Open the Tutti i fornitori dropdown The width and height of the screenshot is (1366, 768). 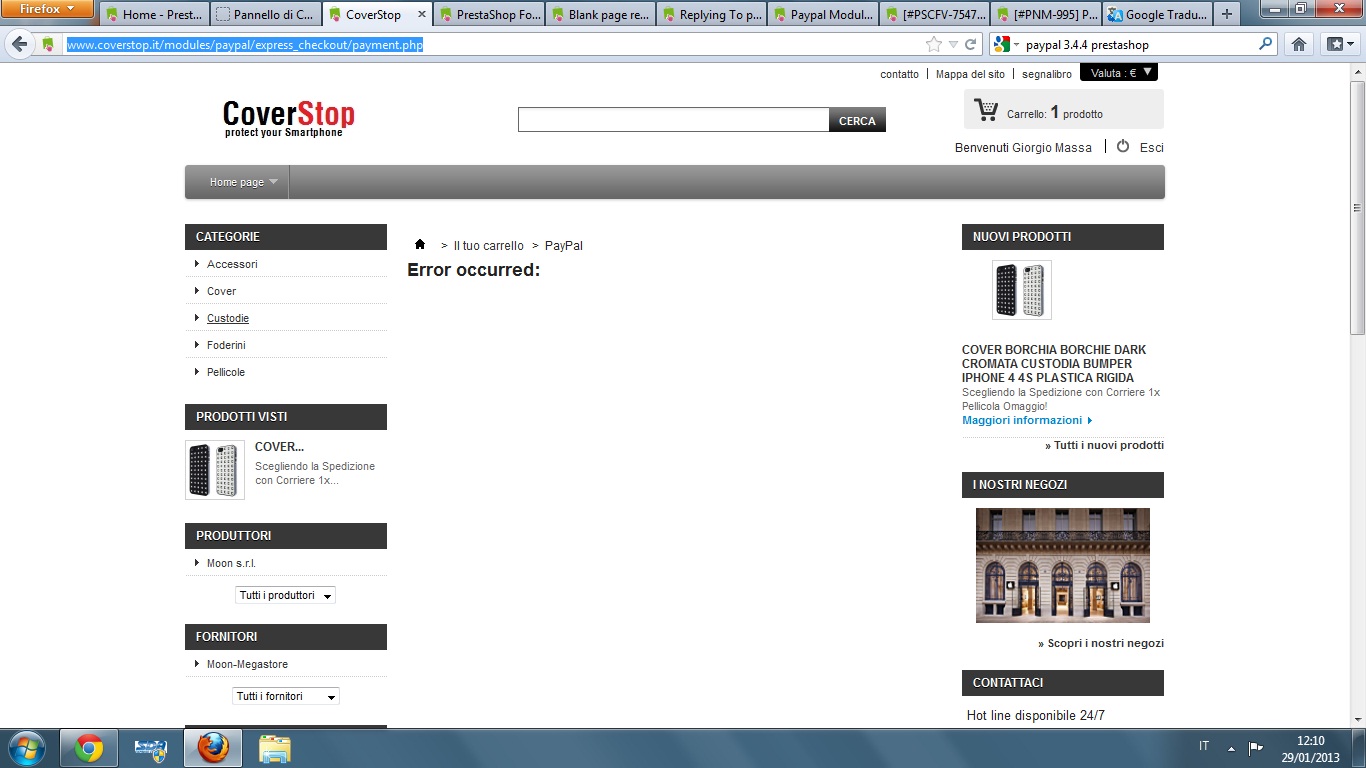tap(286, 696)
